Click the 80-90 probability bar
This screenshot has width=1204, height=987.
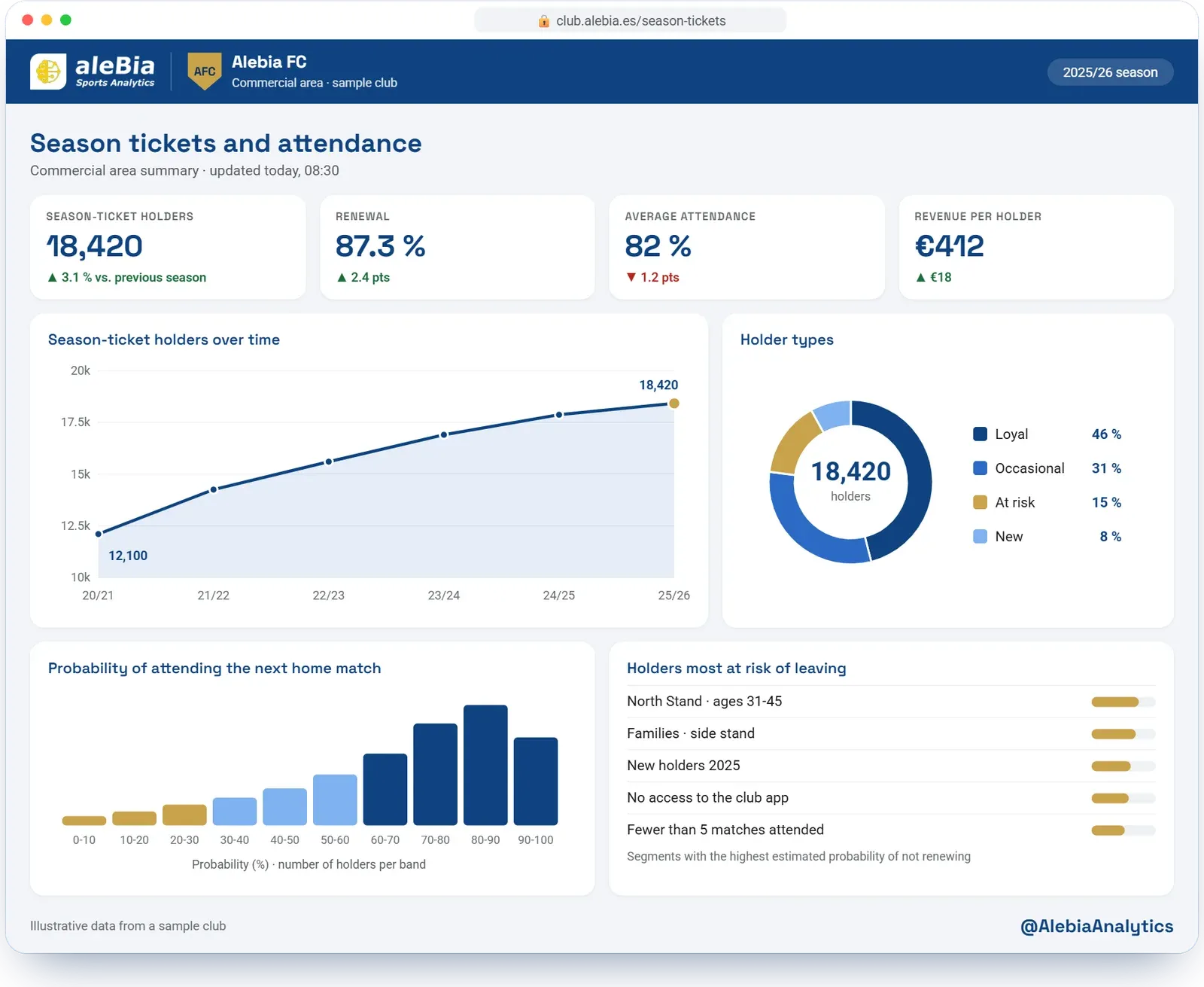[485, 765]
